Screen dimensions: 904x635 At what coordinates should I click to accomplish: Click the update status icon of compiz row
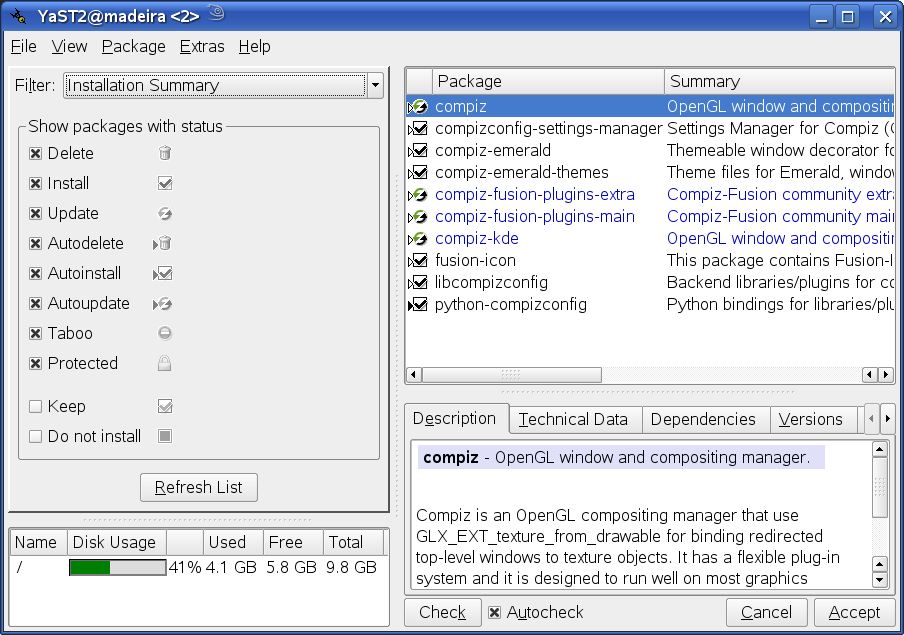pyautogui.click(x=418, y=107)
